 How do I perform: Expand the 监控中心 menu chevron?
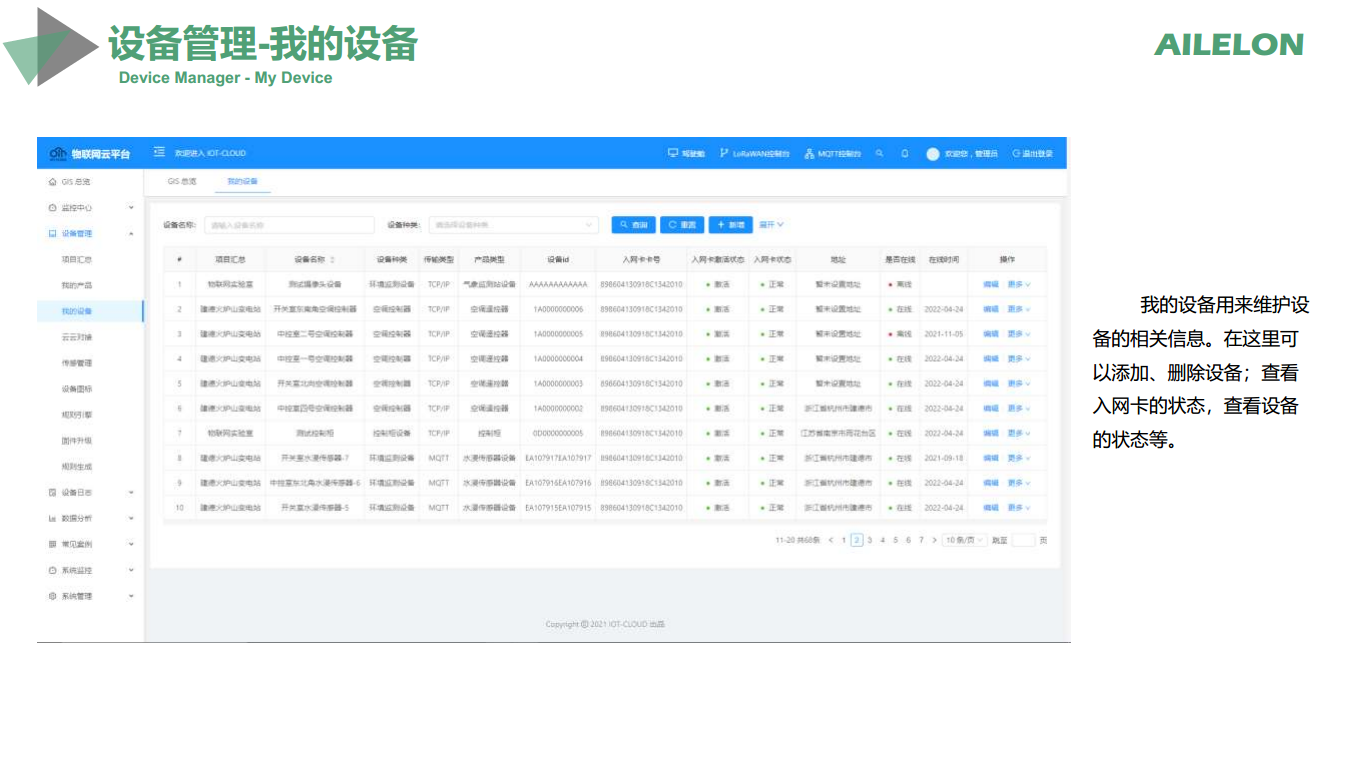(131, 208)
